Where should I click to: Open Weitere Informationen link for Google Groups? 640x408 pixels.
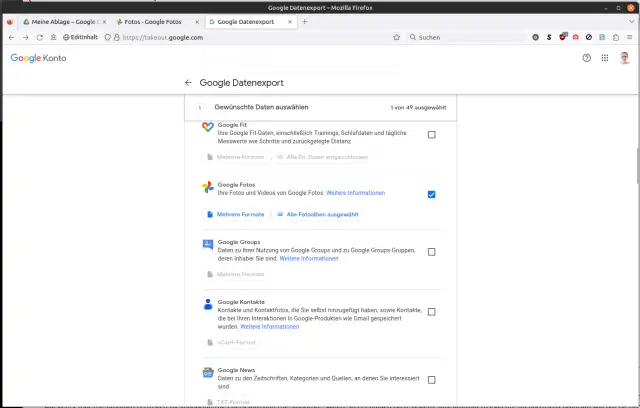point(309,258)
